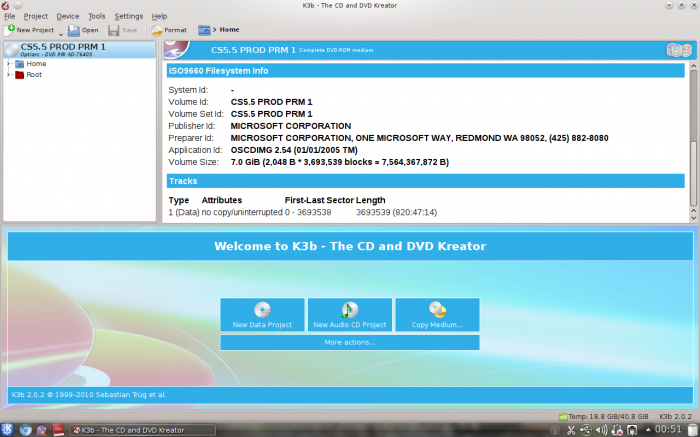Open the Project menu
Viewport: 700px width, 437px height.
click(36, 16)
